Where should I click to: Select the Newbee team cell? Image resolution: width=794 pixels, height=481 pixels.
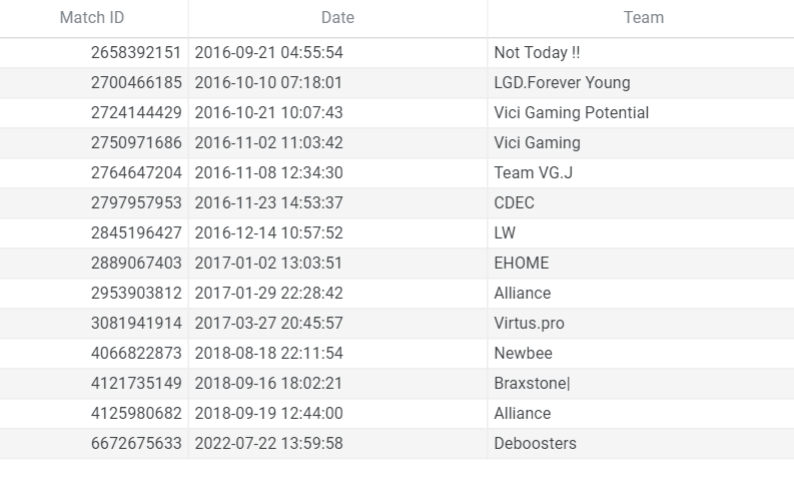pos(523,354)
